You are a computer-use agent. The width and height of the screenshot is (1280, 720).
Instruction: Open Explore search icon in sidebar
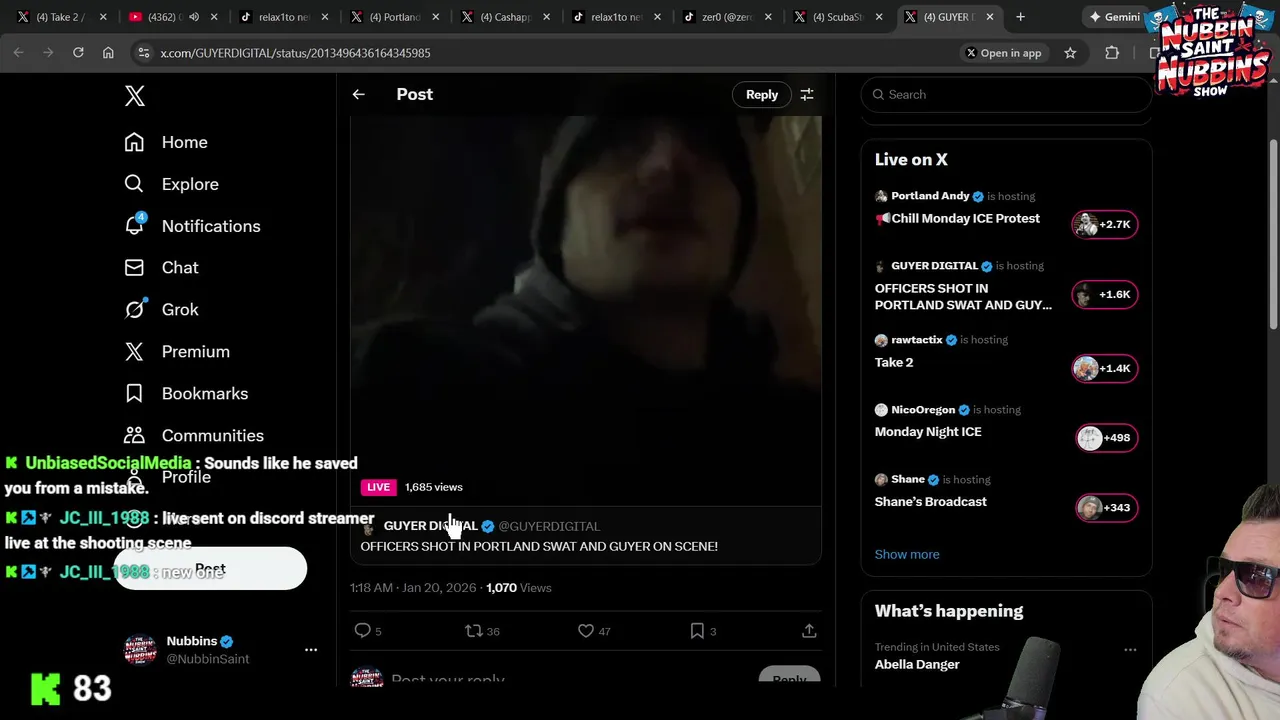(134, 184)
